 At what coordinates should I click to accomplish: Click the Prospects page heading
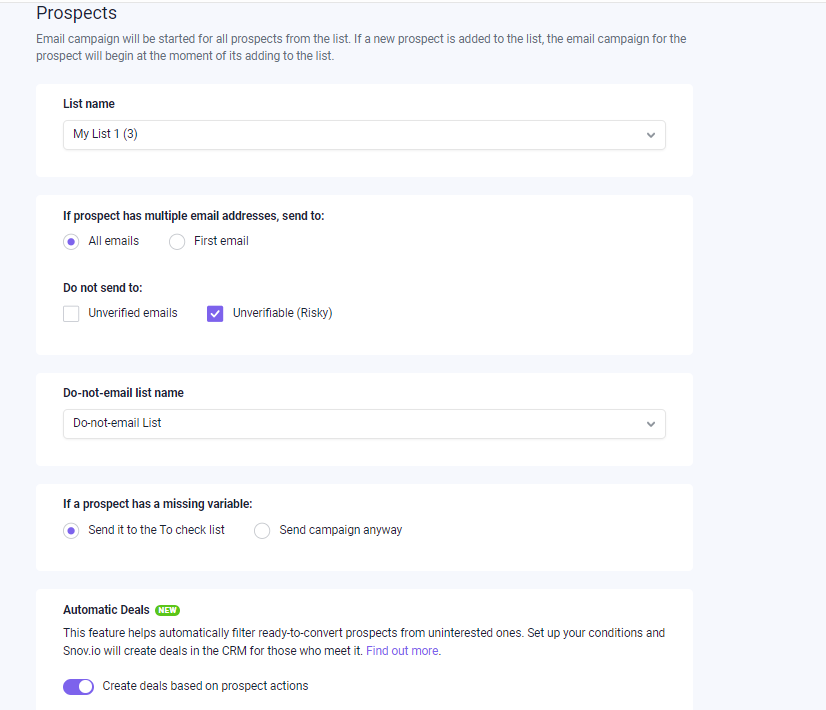pos(76,13)
